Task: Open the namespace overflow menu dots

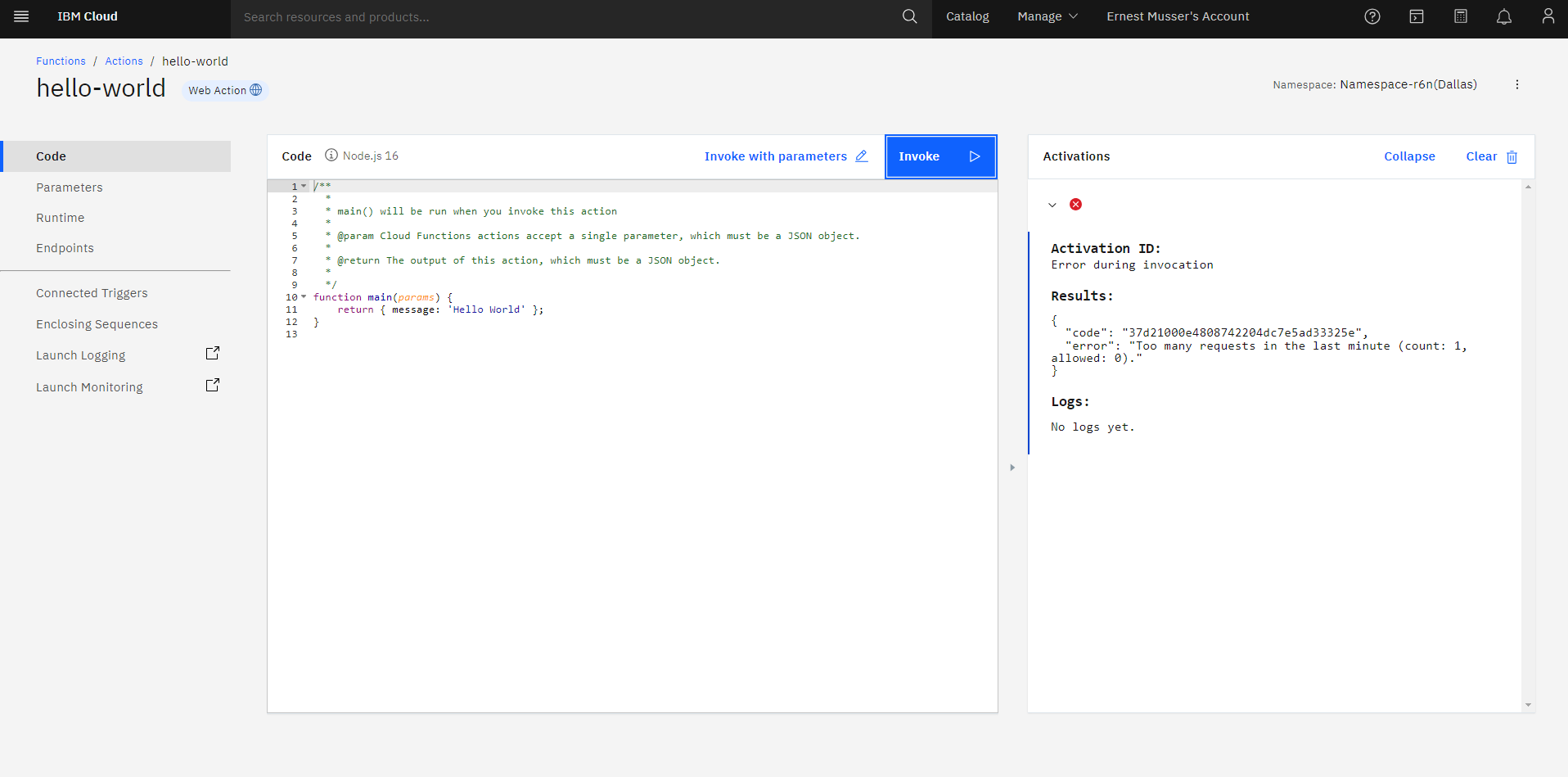Action: 1516,84
